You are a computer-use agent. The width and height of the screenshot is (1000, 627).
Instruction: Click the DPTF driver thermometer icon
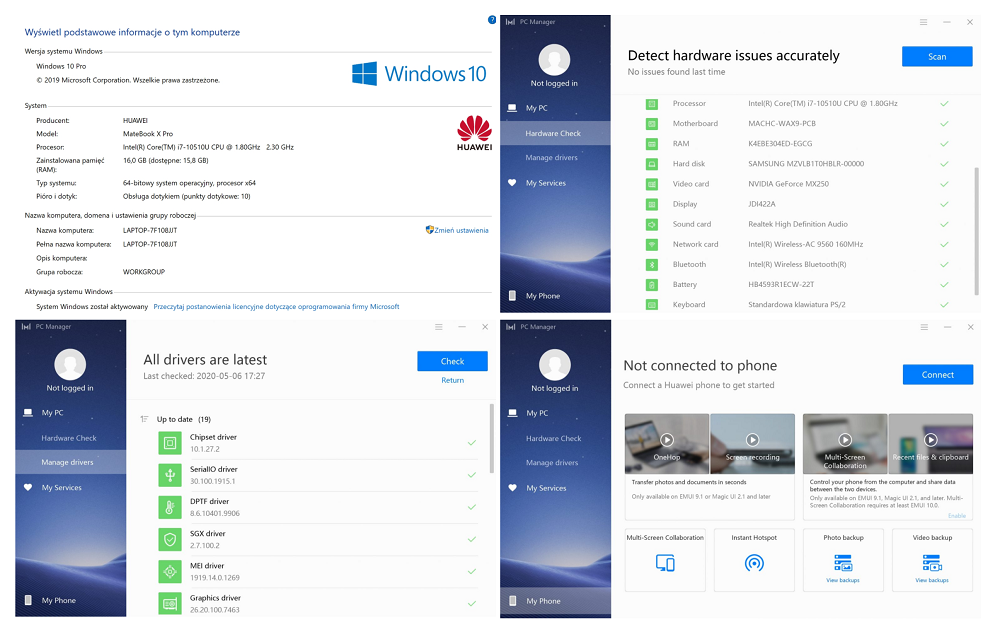click(x=170, y=507)
